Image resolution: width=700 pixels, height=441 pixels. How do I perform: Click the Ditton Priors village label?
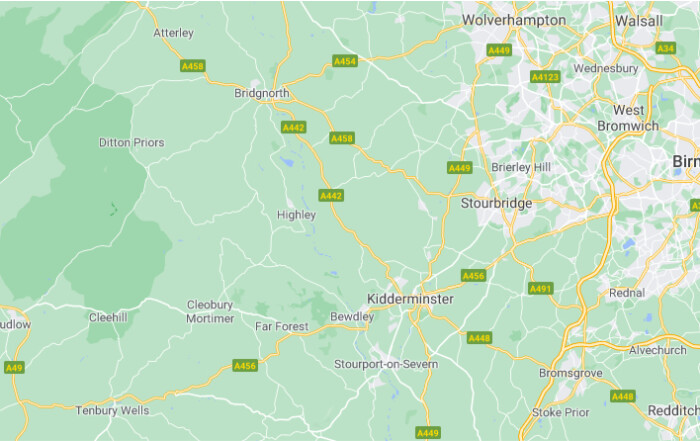click(132, 142)
